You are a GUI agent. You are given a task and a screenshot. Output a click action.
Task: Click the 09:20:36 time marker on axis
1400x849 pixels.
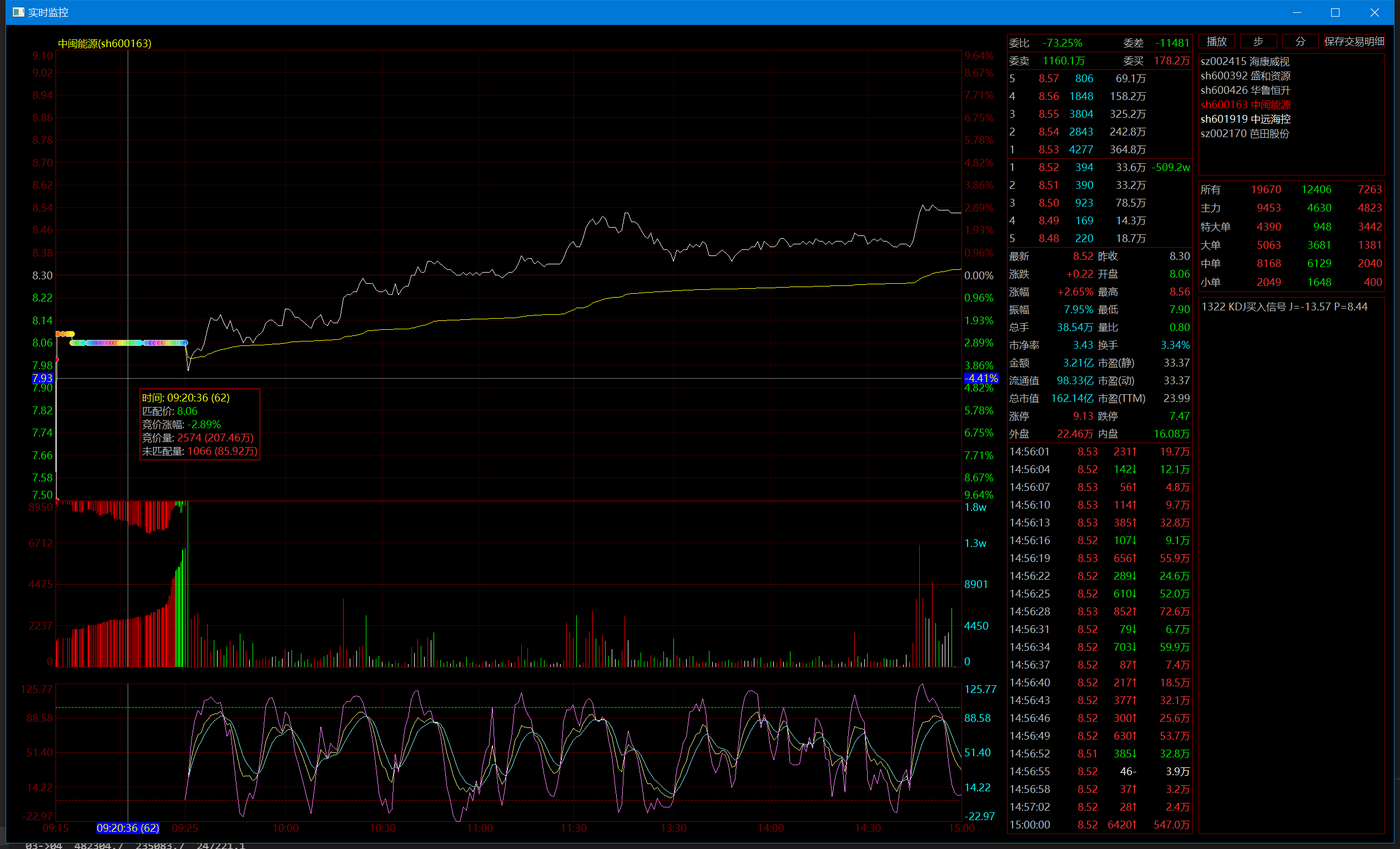(127, 828)
